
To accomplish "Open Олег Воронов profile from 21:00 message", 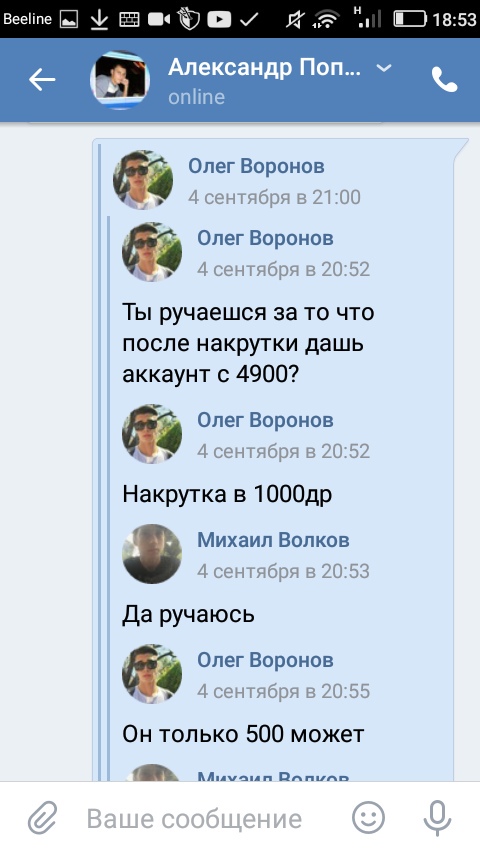I will [256, 166].
